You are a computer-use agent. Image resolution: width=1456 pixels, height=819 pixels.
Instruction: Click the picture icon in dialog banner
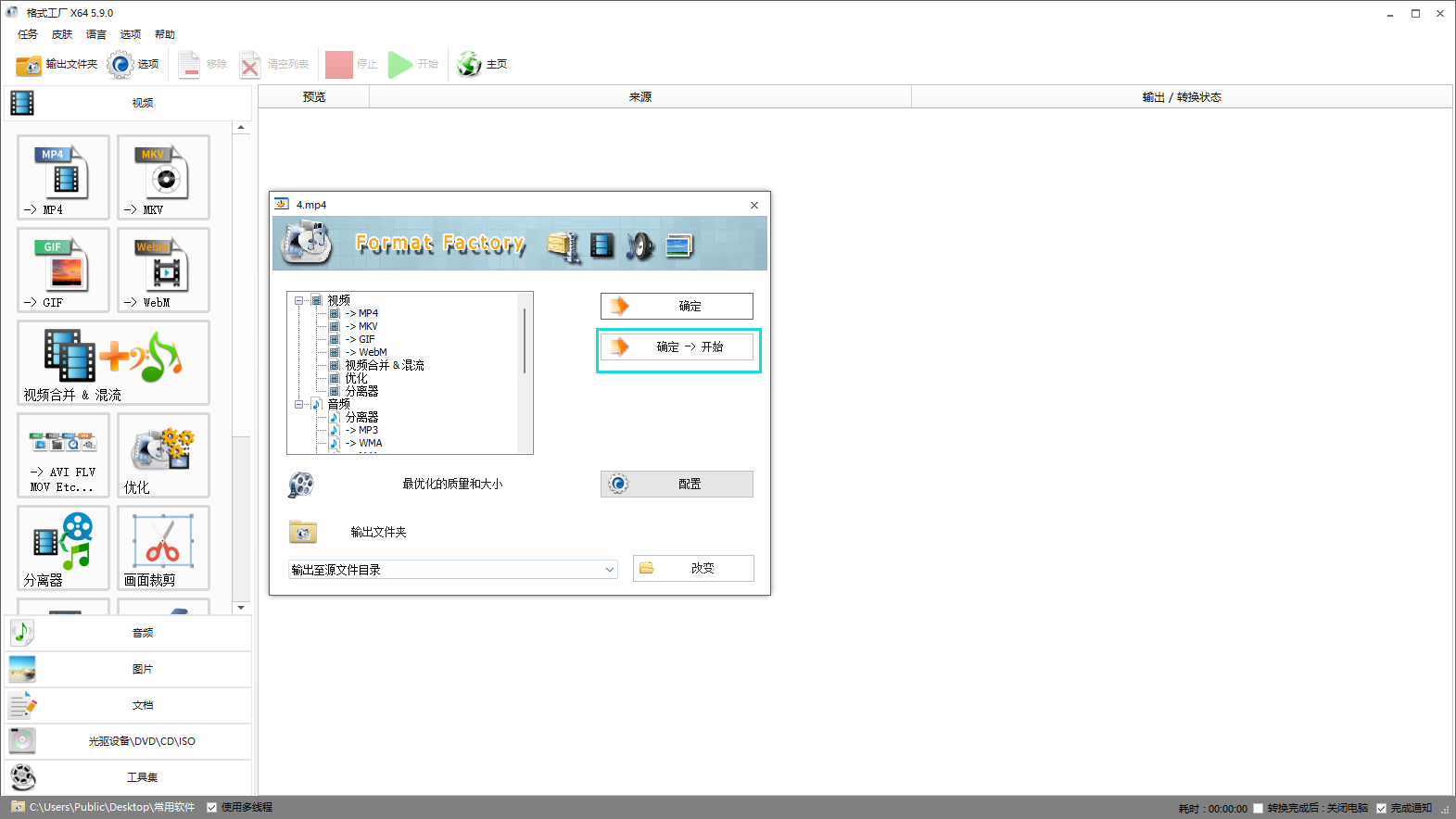point(679,246)
